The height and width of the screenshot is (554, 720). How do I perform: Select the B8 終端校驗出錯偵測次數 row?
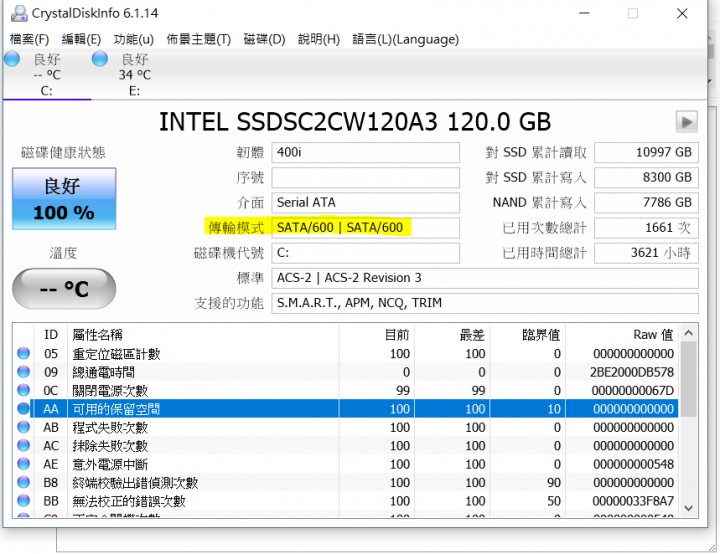(346, 482)
